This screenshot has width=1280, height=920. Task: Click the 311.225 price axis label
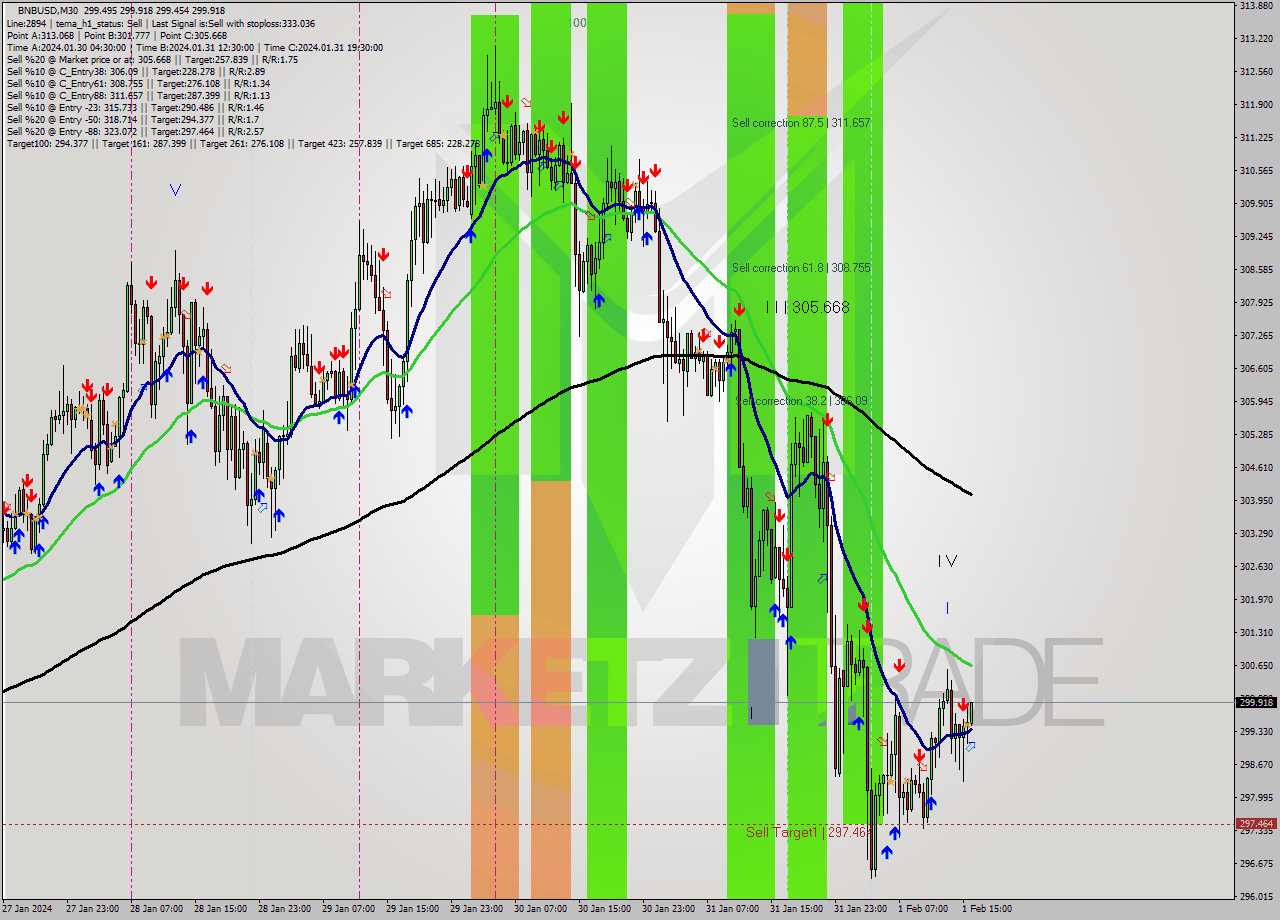click(x=1256, y=137)
